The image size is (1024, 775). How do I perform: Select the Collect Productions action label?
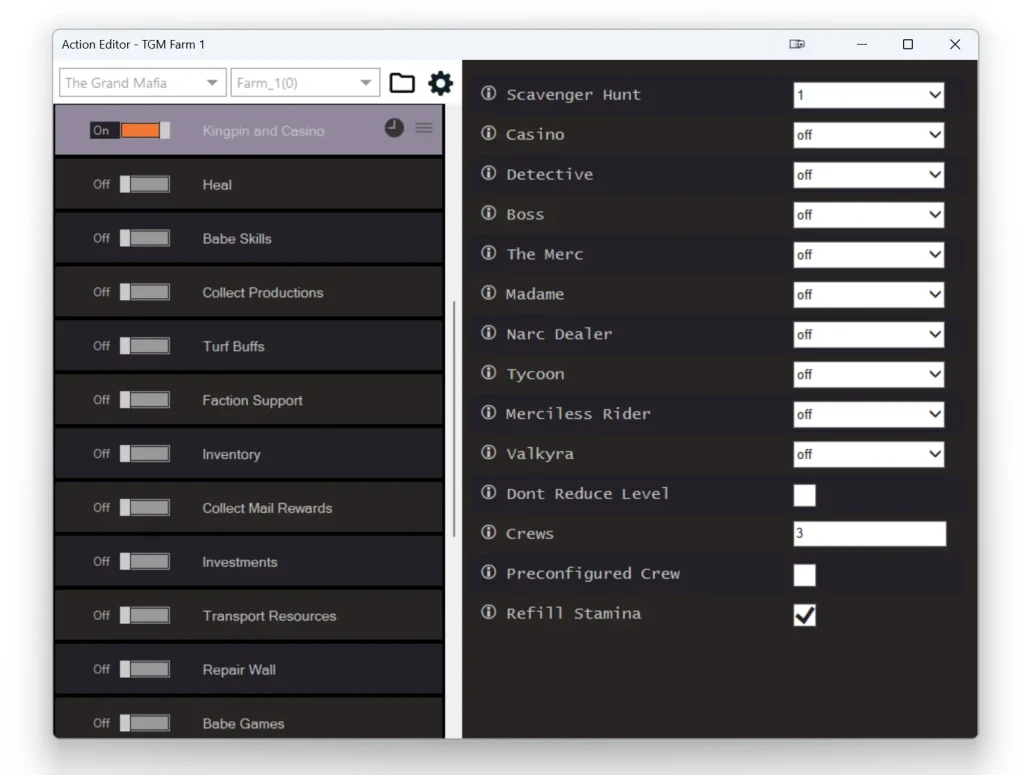click(x=263, y=293)
